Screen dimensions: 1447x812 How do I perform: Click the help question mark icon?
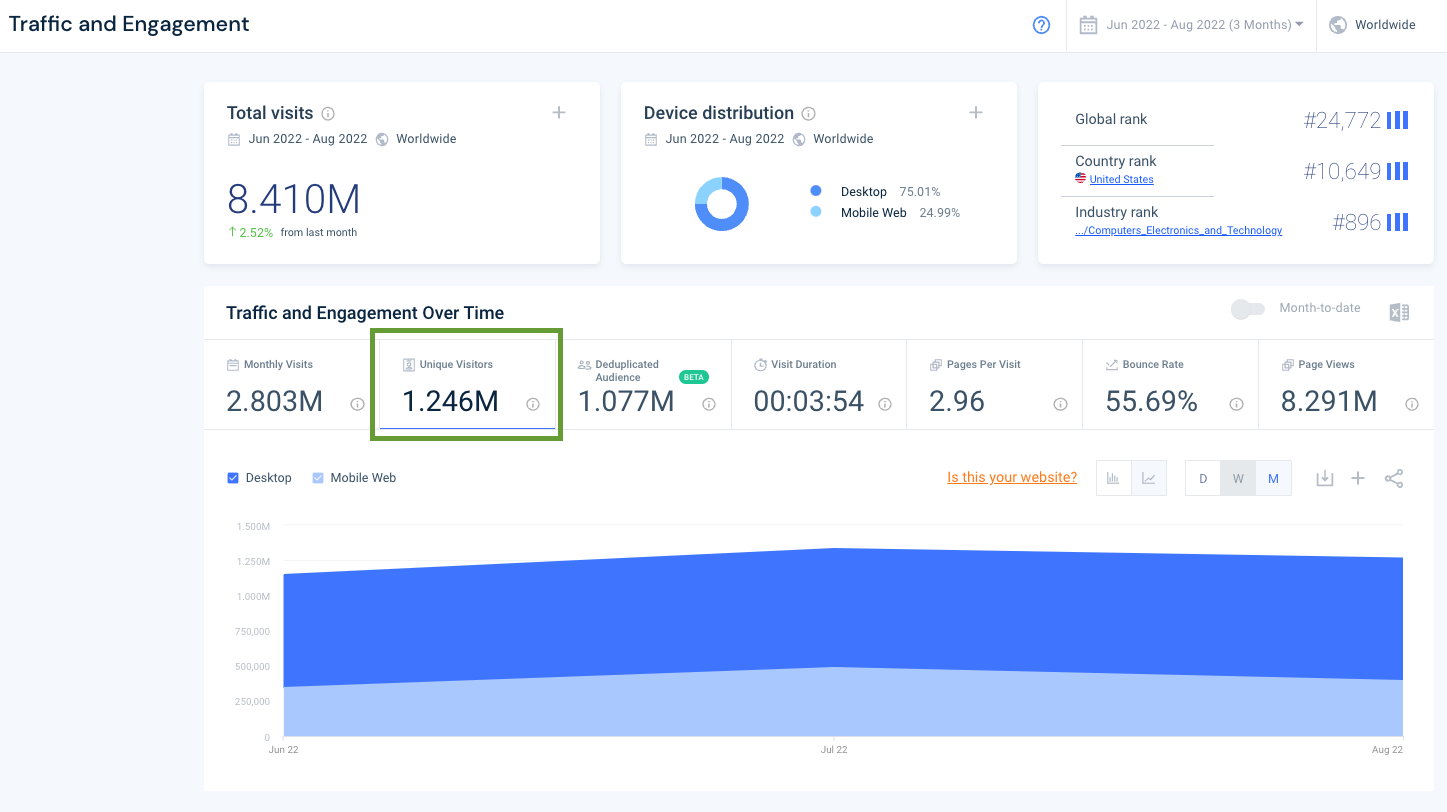pyautogui.click(x=1041, y=25)
